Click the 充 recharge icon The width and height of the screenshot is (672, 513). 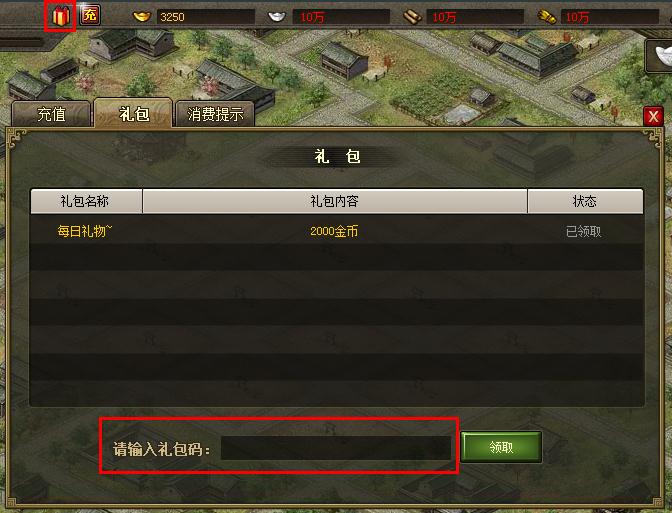(x=90, y=15)
